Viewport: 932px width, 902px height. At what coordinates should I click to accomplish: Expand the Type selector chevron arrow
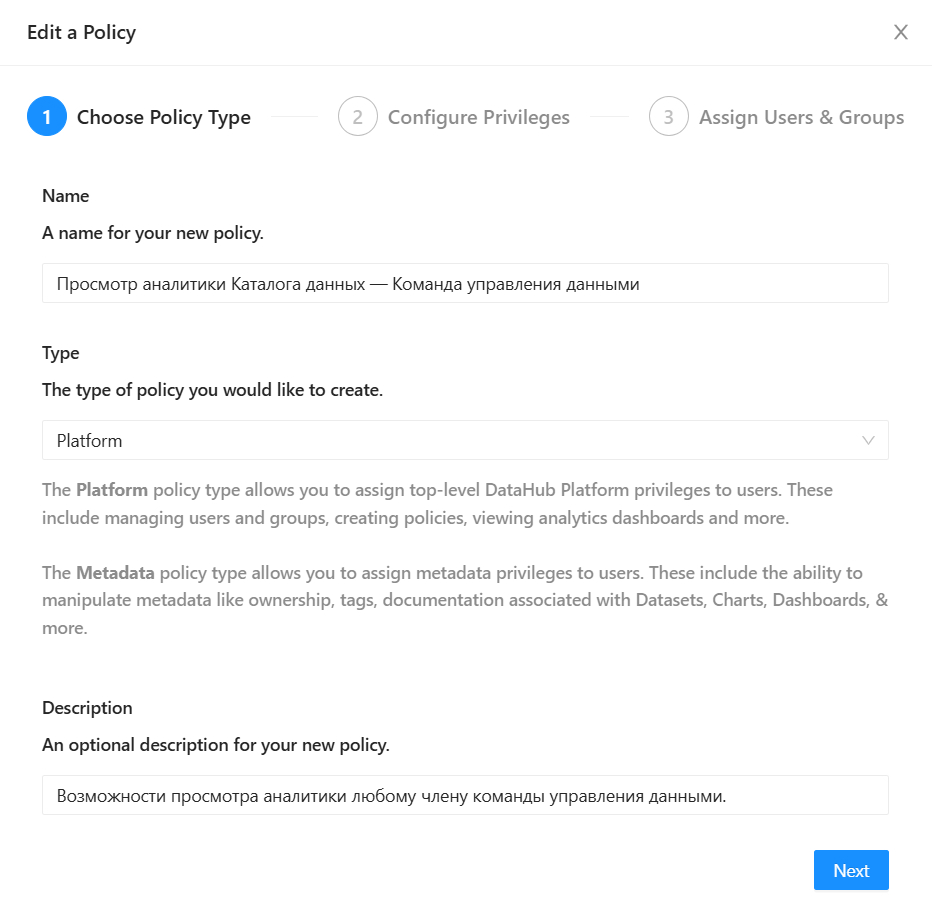point(868,440)
